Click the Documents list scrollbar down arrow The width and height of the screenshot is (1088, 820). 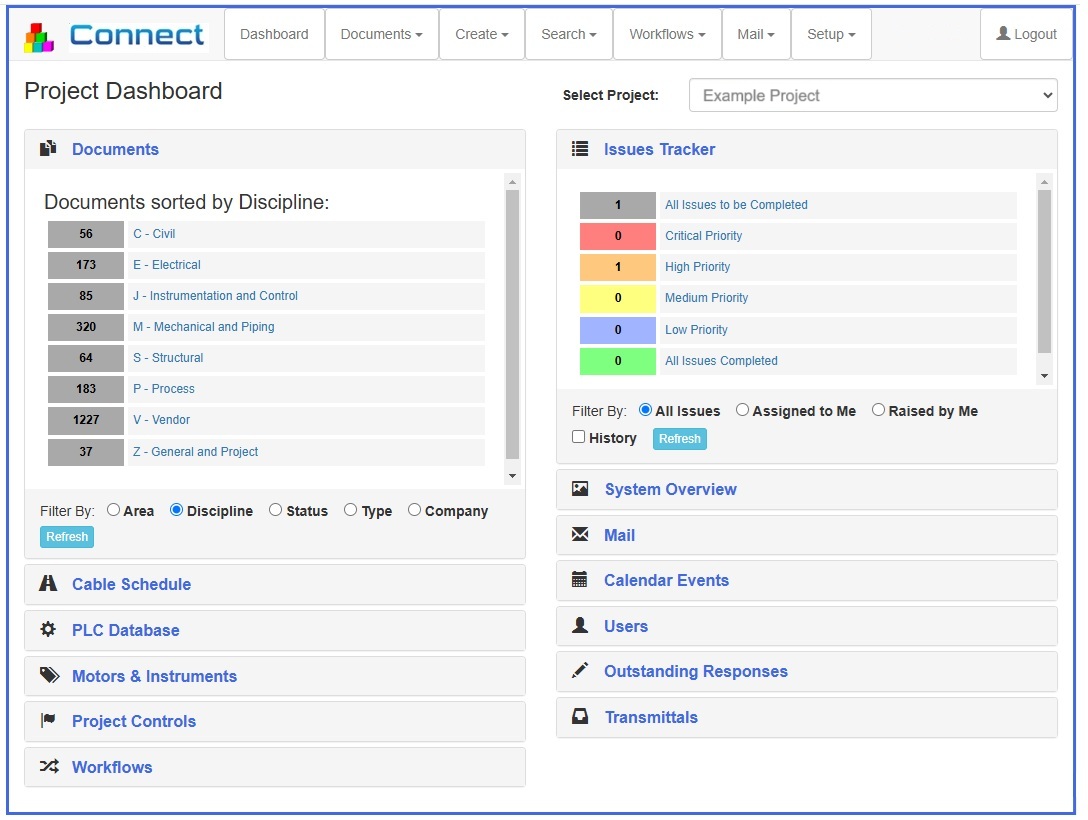click(512, 476)
